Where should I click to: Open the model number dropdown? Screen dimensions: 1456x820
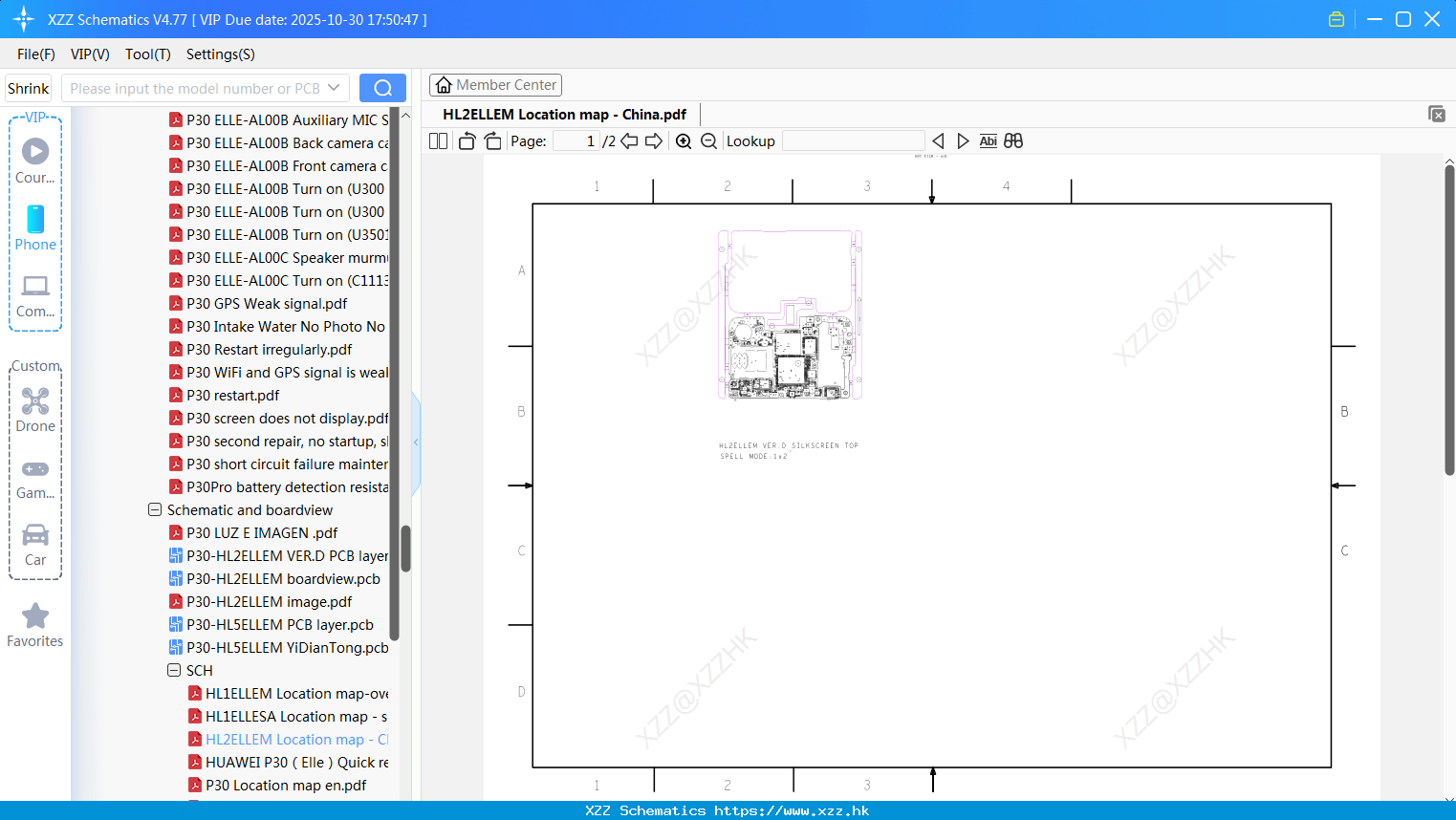click(x=334, y=88)
